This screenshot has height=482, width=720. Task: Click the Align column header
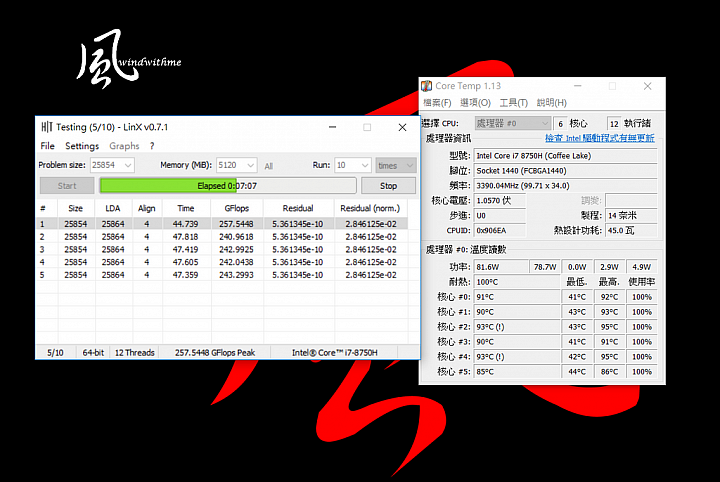point(146,208)
